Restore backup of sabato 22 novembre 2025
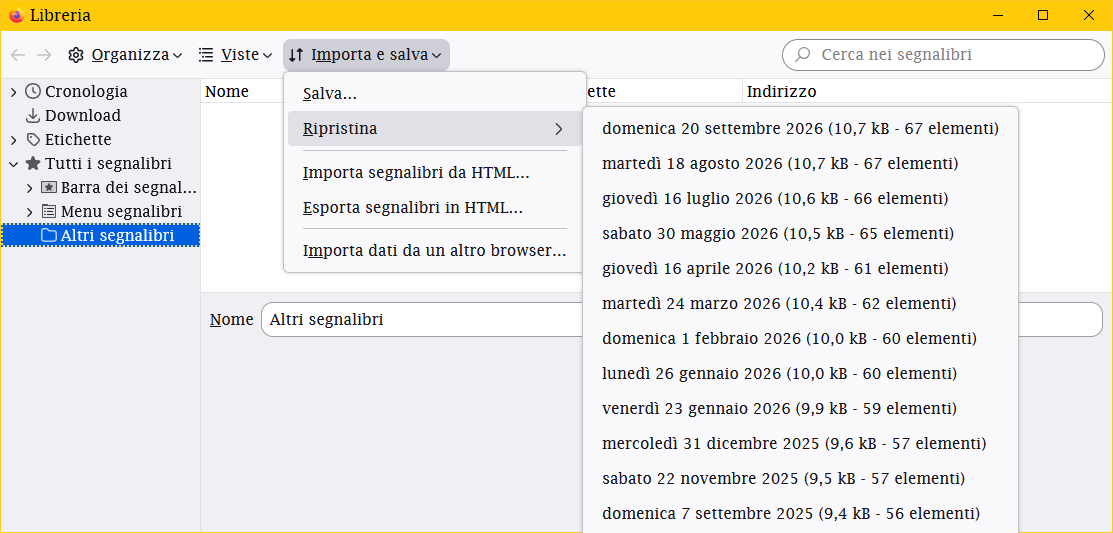 (x=800, y=478)
